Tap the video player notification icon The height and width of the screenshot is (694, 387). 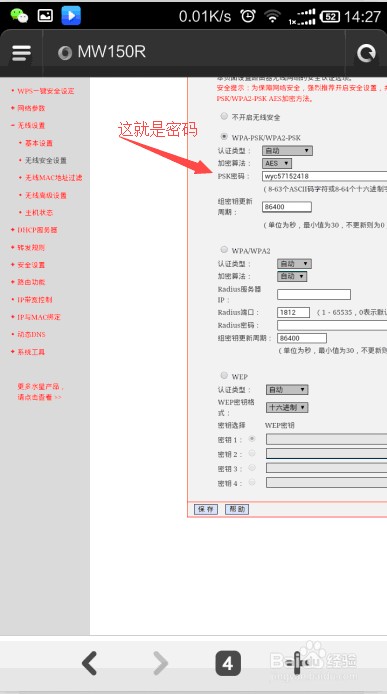(x=71, y=15)
